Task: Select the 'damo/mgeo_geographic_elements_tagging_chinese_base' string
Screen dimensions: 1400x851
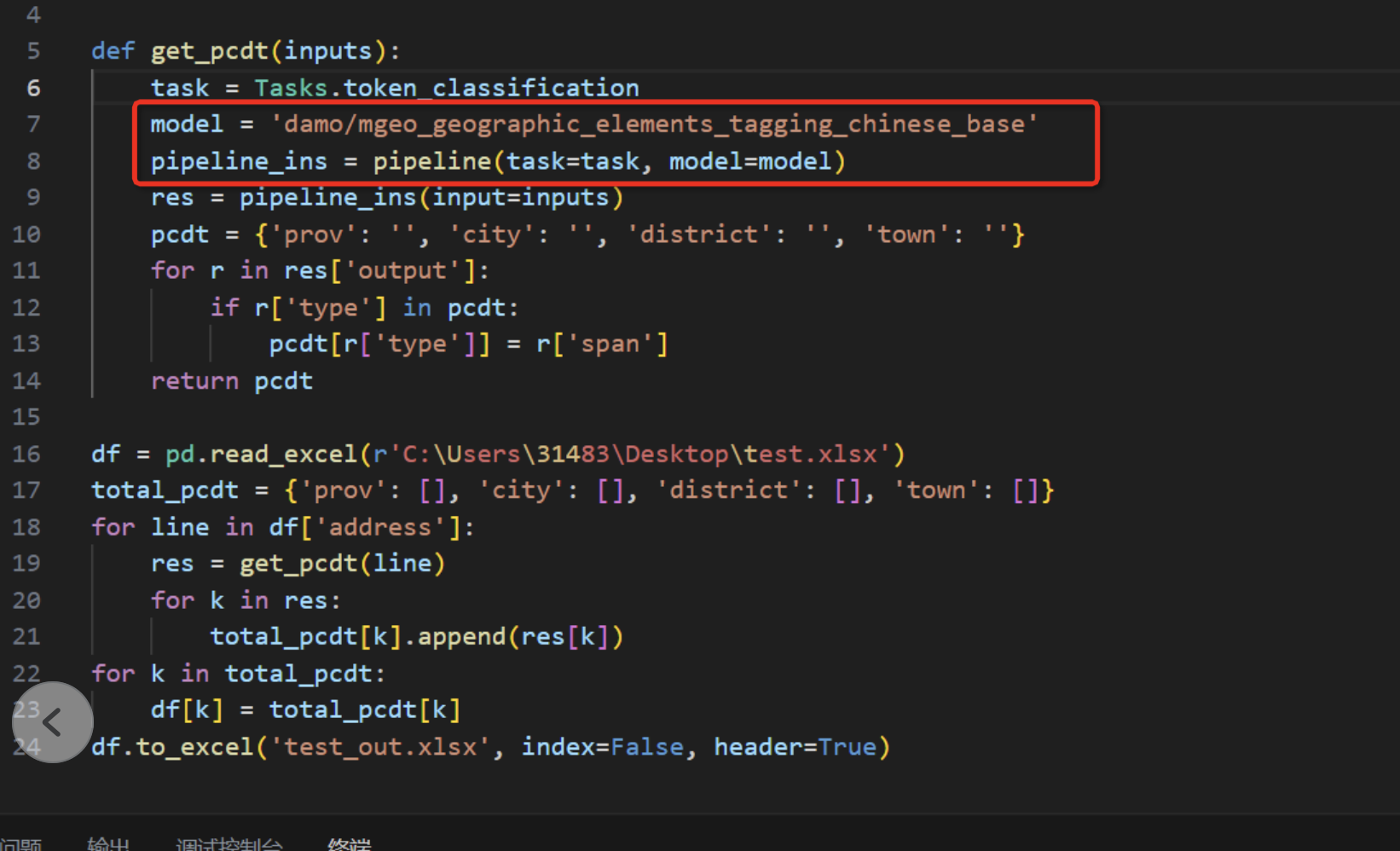Action: point(654,124)
